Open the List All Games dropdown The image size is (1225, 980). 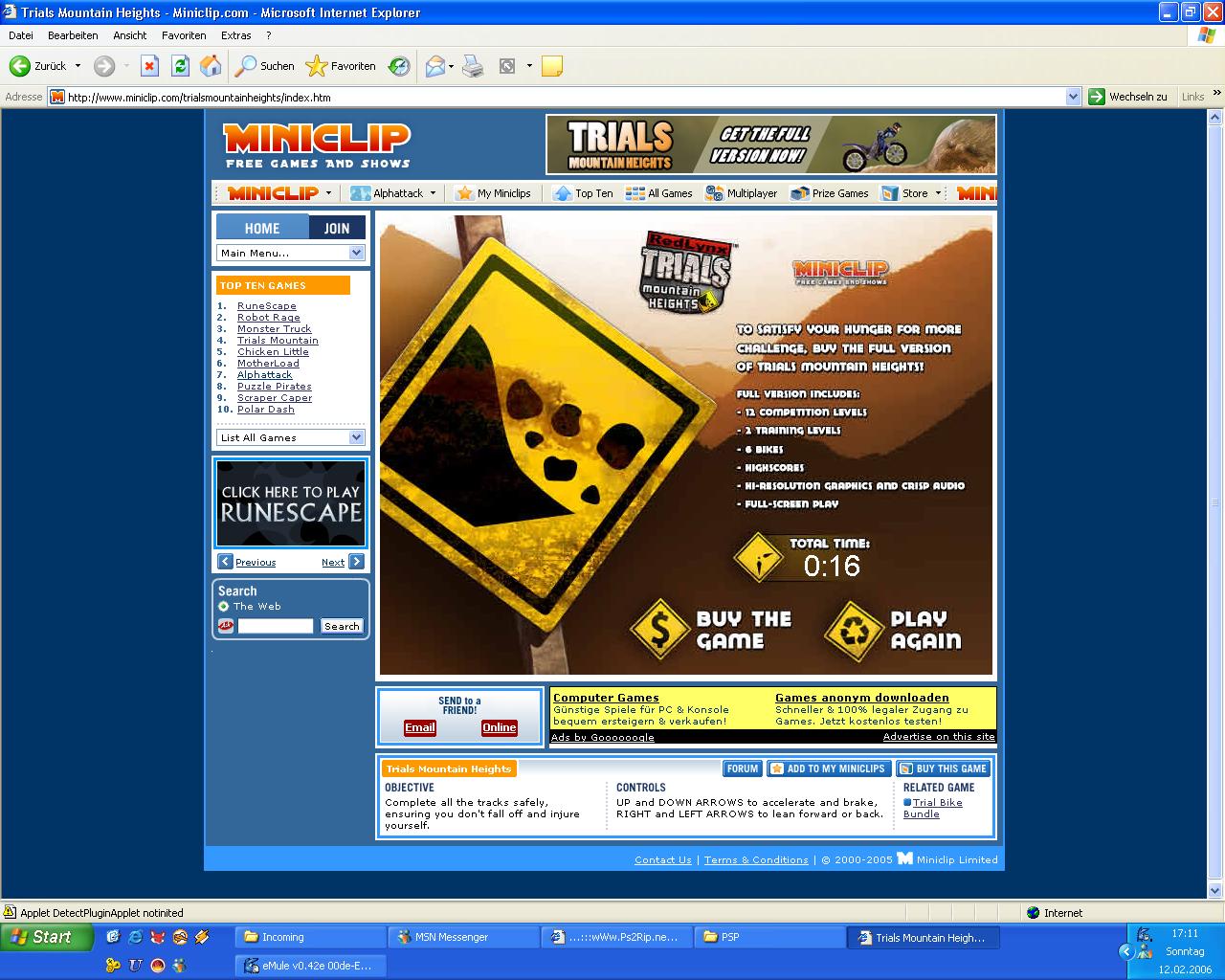click(x=290, y=437)
